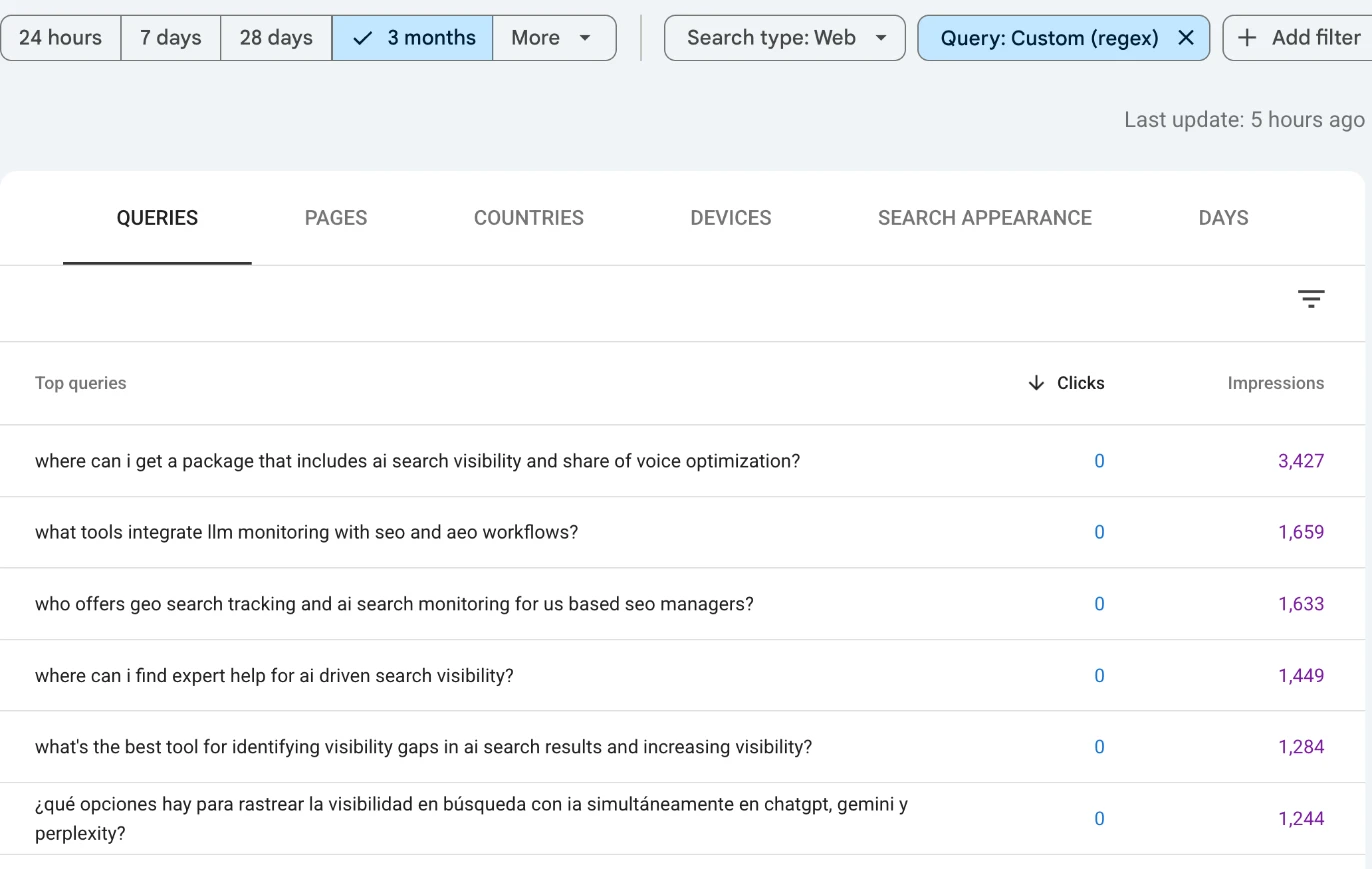Click the 1,633 impressions value
1372x869 pixels.
(x=1301, y=604)
